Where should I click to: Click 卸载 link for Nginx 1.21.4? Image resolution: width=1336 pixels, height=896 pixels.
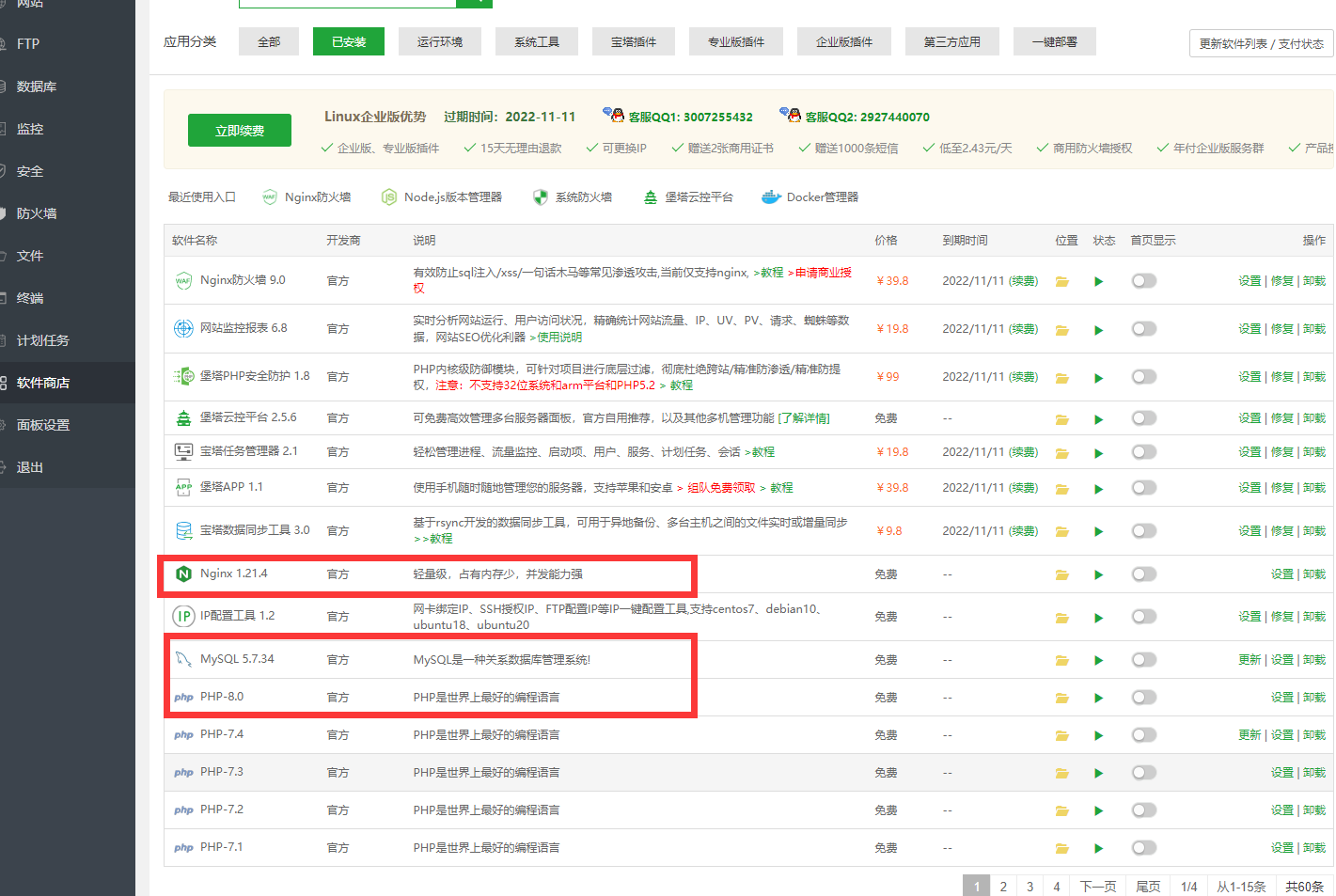pos(1314,574)
